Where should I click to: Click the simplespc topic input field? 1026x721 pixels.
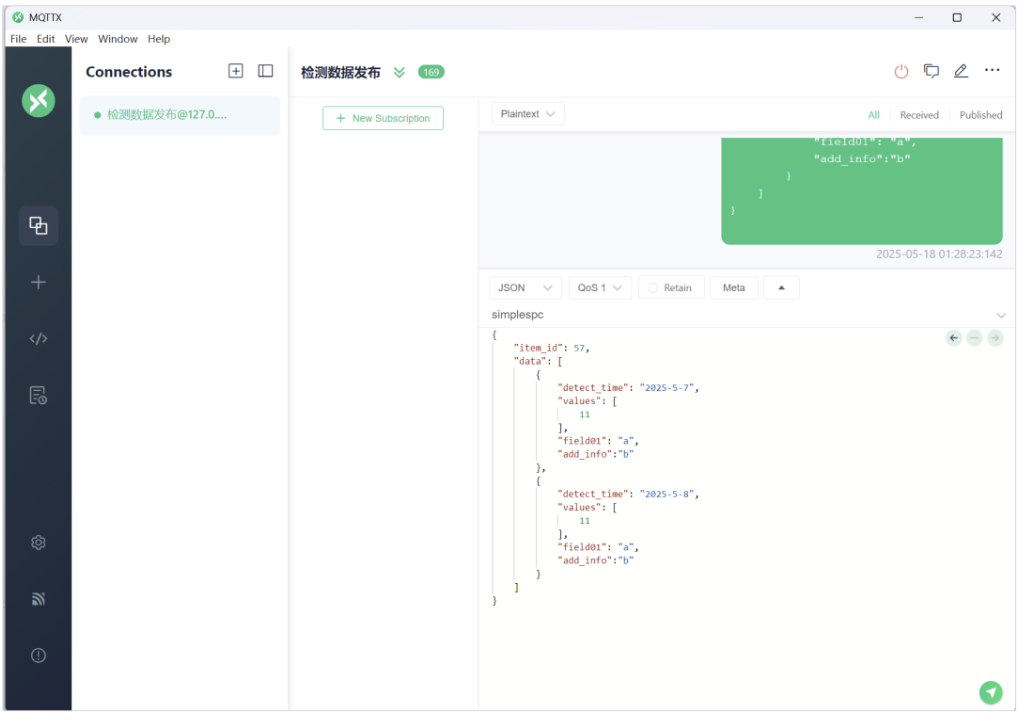pyautogui.click(x=740, y=315)
